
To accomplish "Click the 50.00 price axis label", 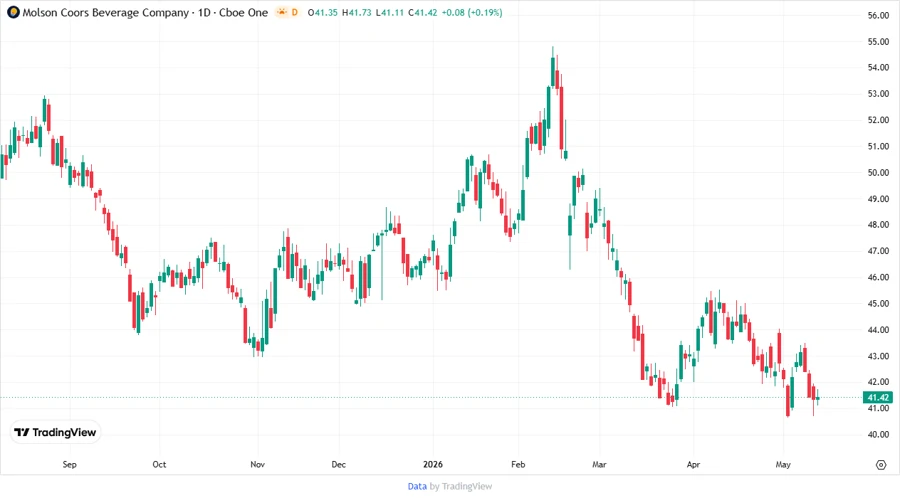I will pyautogui.click(x=878, y=173).
